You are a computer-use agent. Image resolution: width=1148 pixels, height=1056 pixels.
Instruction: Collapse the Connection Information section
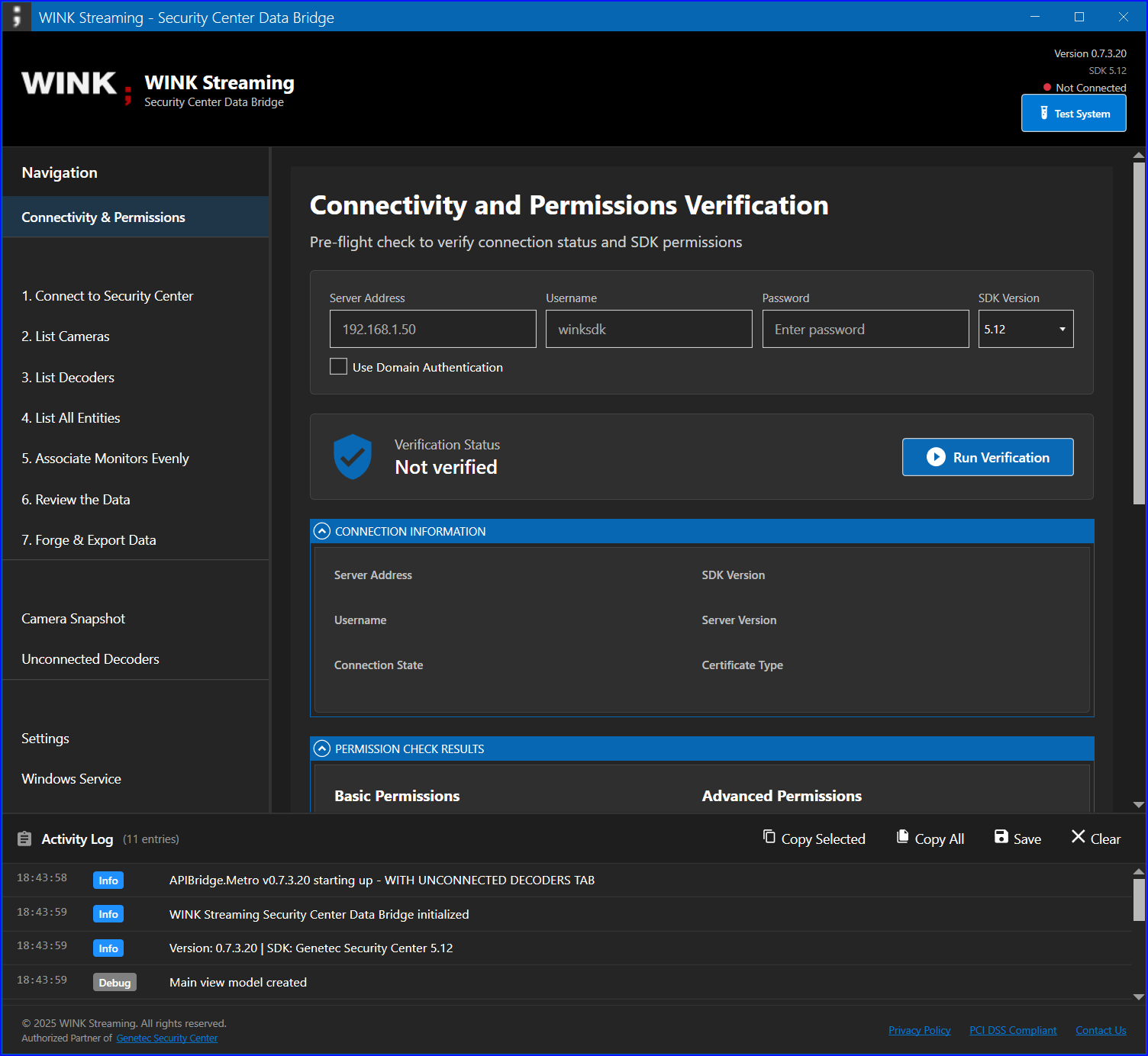click(x=322, y=531)
